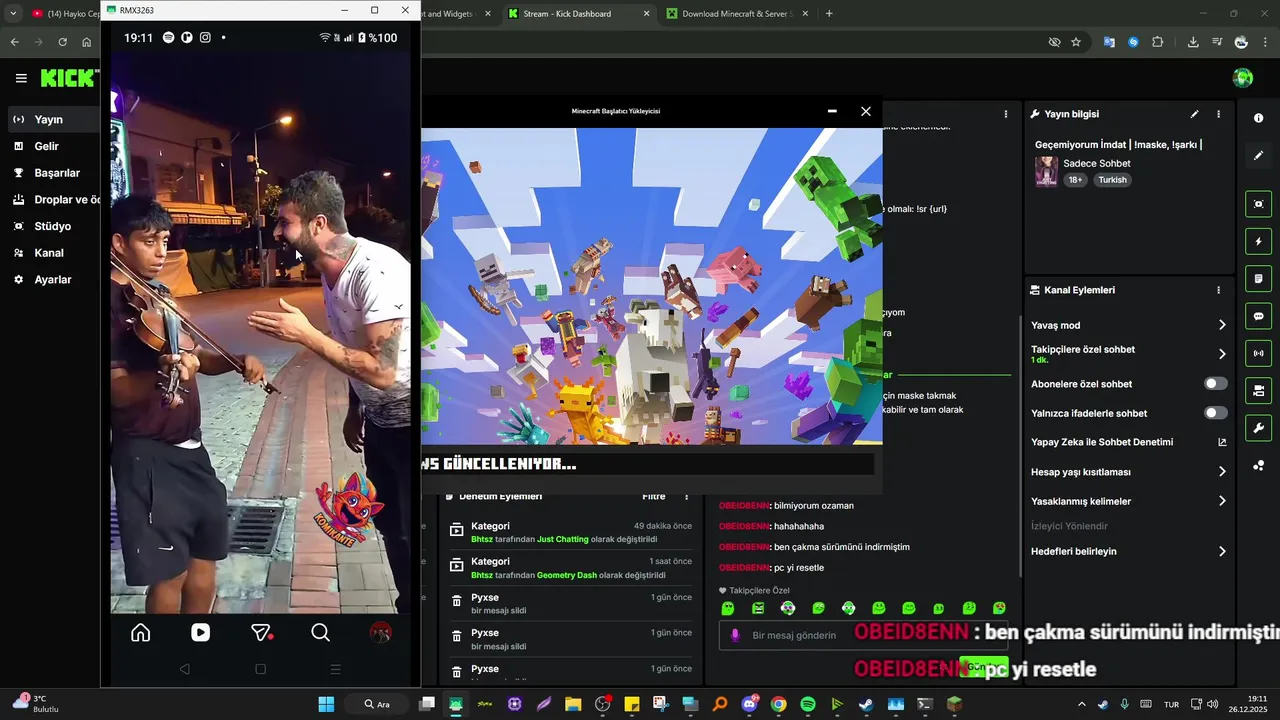
Task: Click the Turkish language tag
Action: 1112,180
